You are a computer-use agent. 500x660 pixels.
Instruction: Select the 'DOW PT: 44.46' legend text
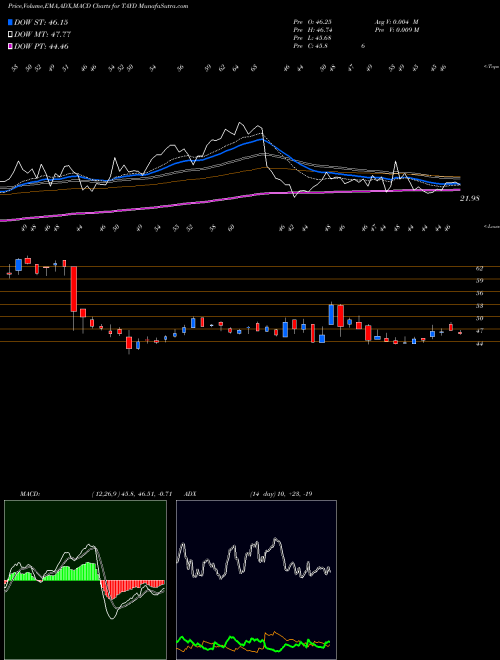point(41,46)
